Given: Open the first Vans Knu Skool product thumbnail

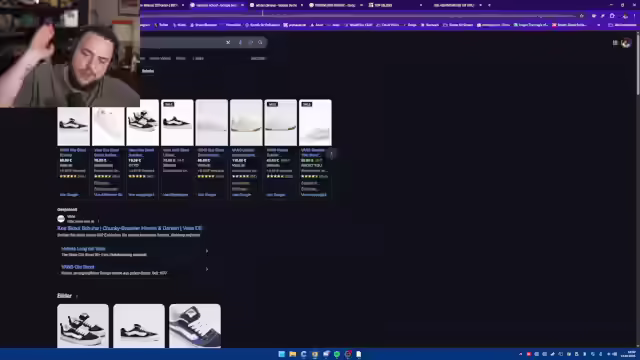Looking at the screenshot, I should click(73, 122).
